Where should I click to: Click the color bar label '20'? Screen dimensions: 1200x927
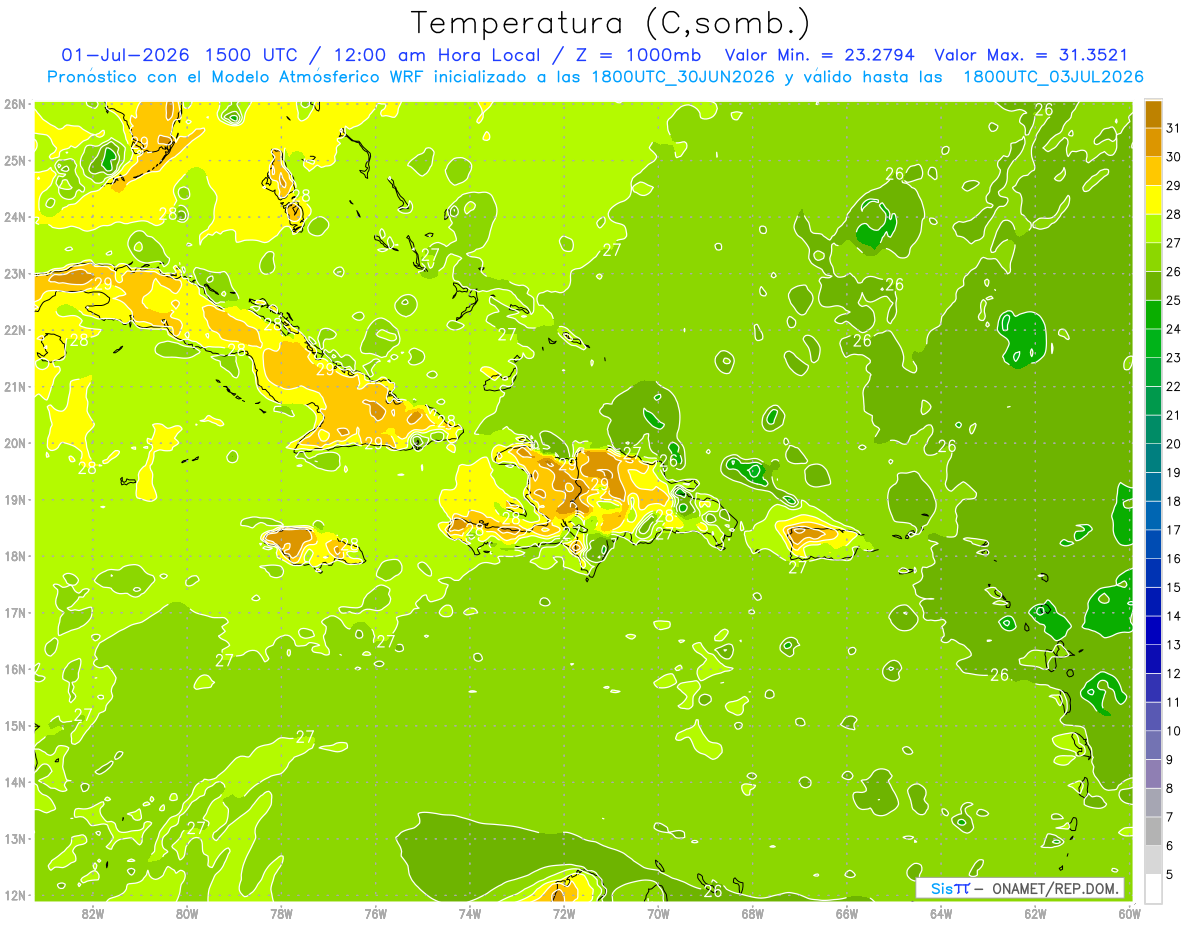tap(1174, 444)
